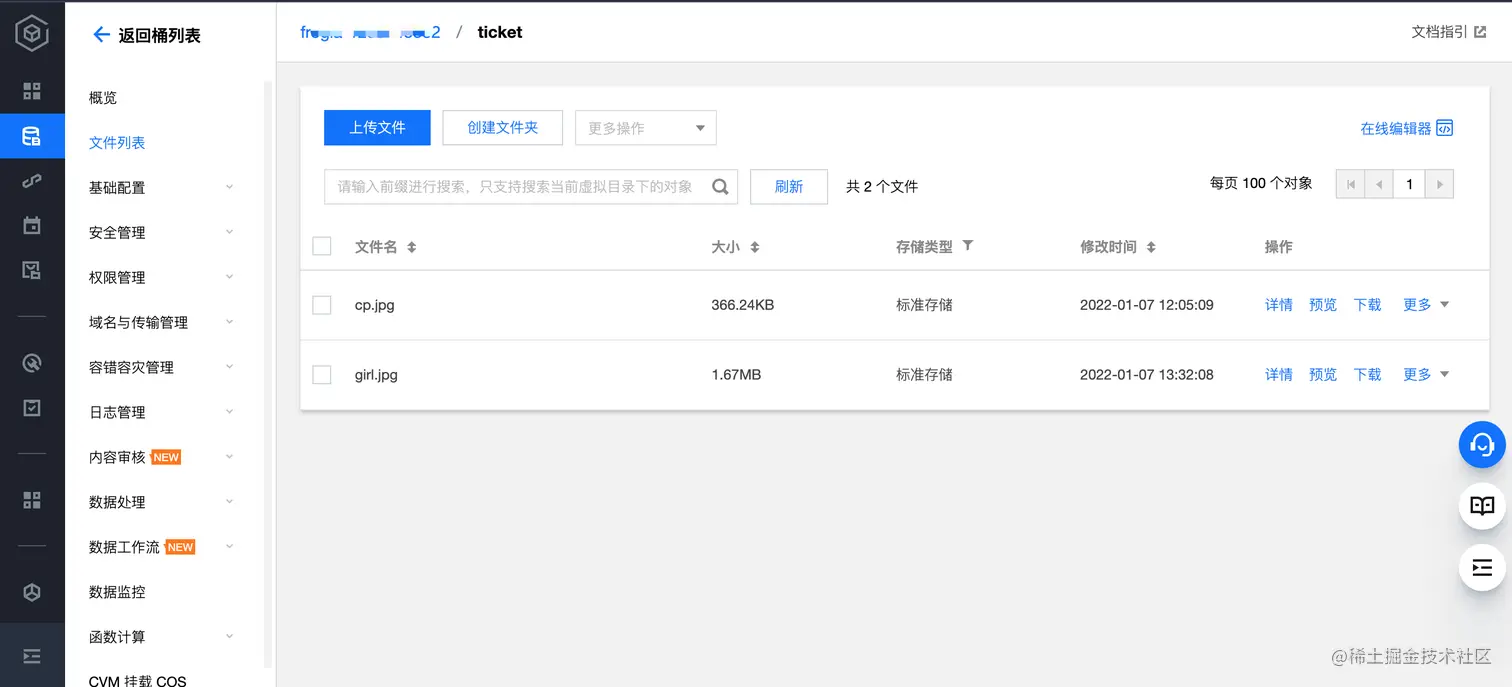The image size is (1512, 687).
Task: Open the link chain icon in the dark rail
Action: (32, 181)
